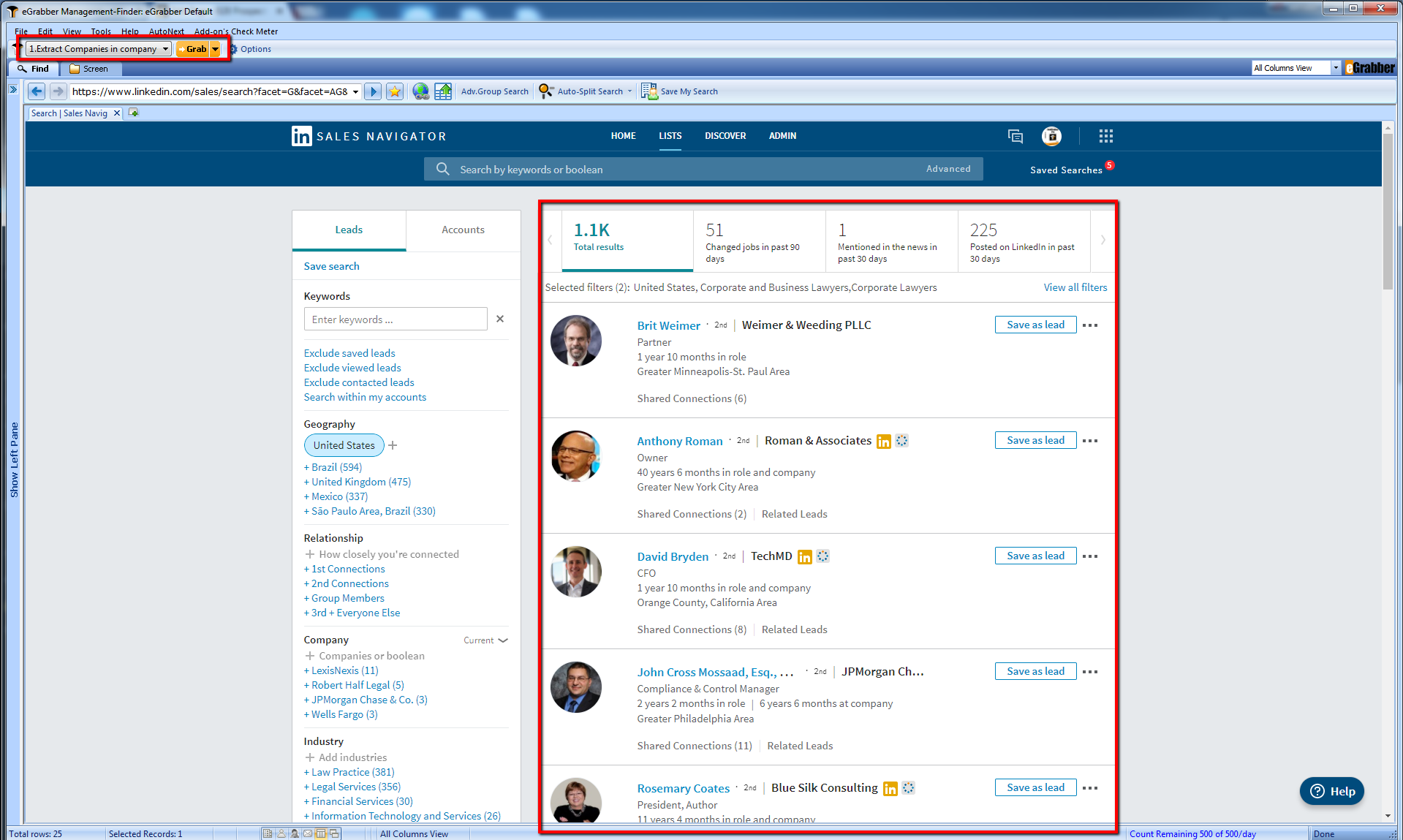
Task: Expand the Company Current dropdown
Action: click(x=486, y=640)
